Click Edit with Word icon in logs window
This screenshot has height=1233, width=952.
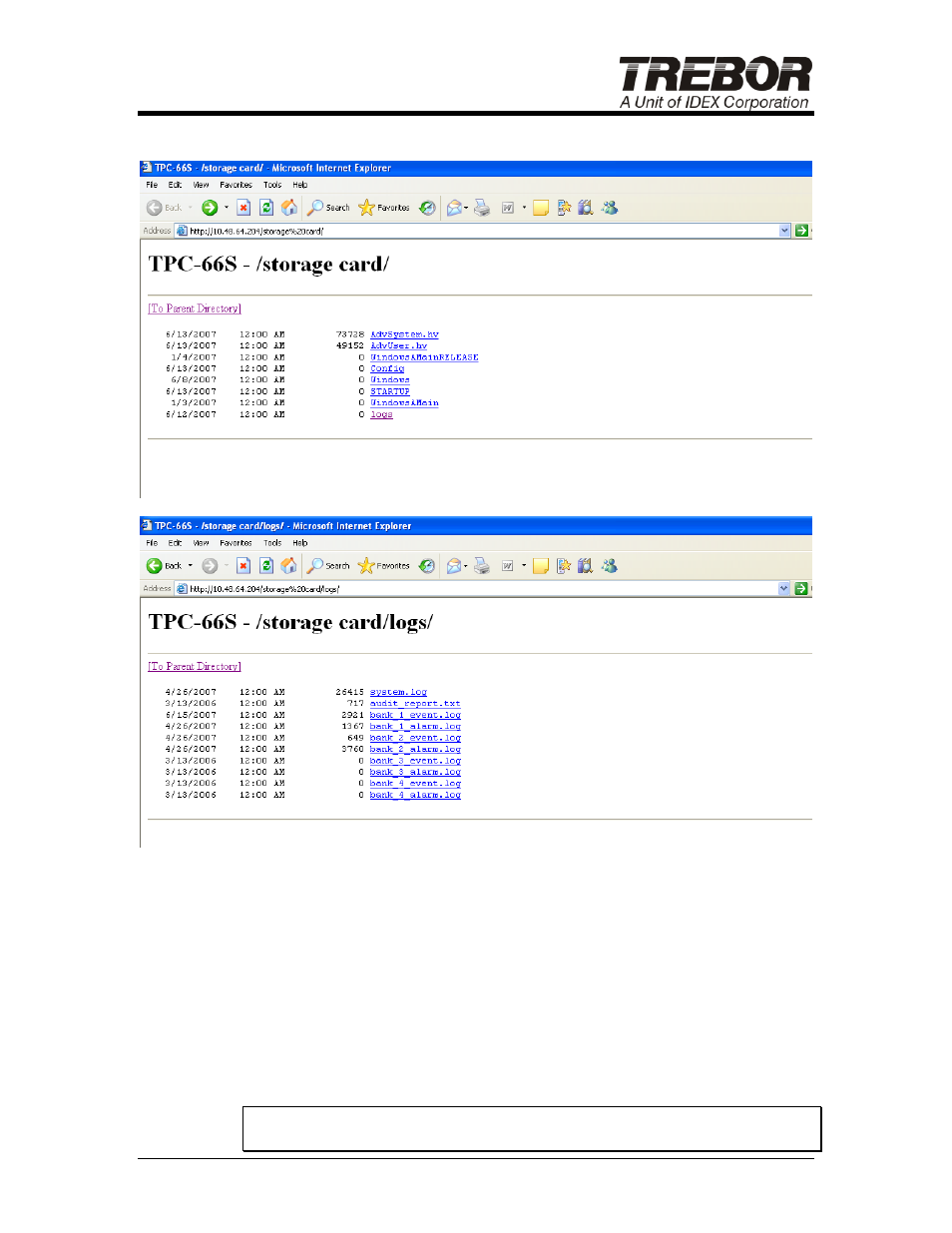click(508, 566)
